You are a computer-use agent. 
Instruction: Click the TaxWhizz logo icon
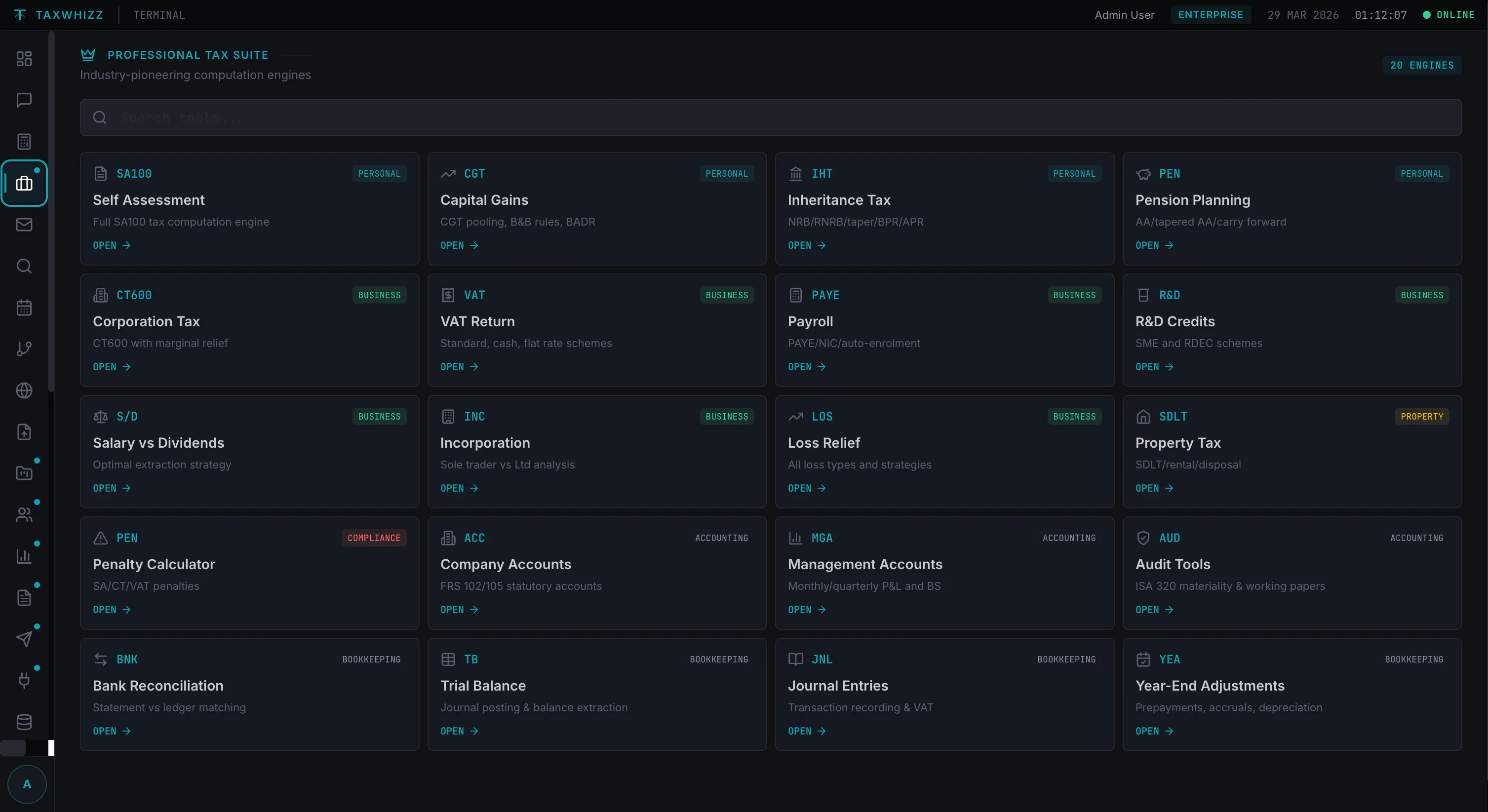20,15
